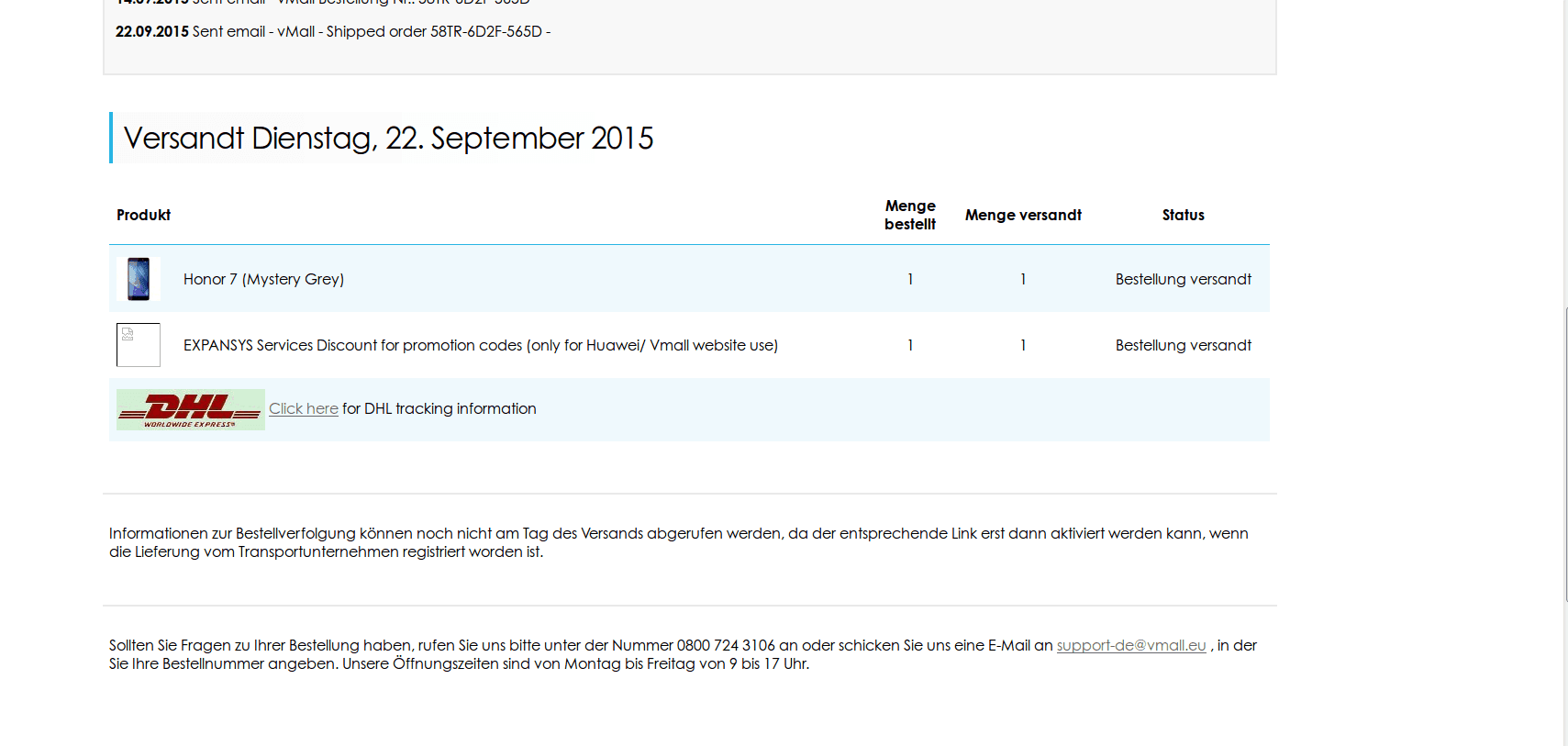Click 'Bestellung versandt' status in EXPANSYS row
The image size is (1568, 746).
point(1184,345)
